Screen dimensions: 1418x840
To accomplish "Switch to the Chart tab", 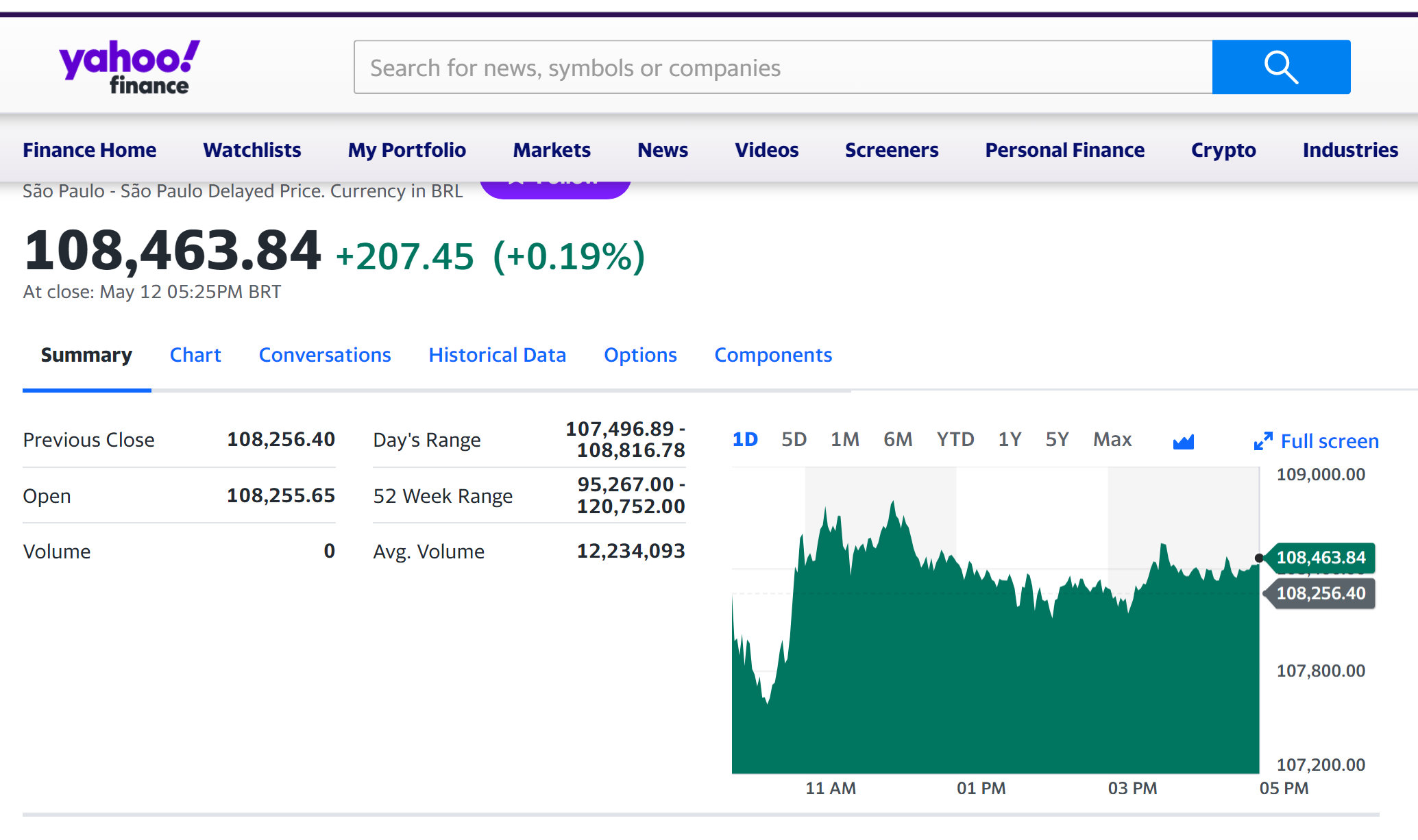I will point(195,355).
